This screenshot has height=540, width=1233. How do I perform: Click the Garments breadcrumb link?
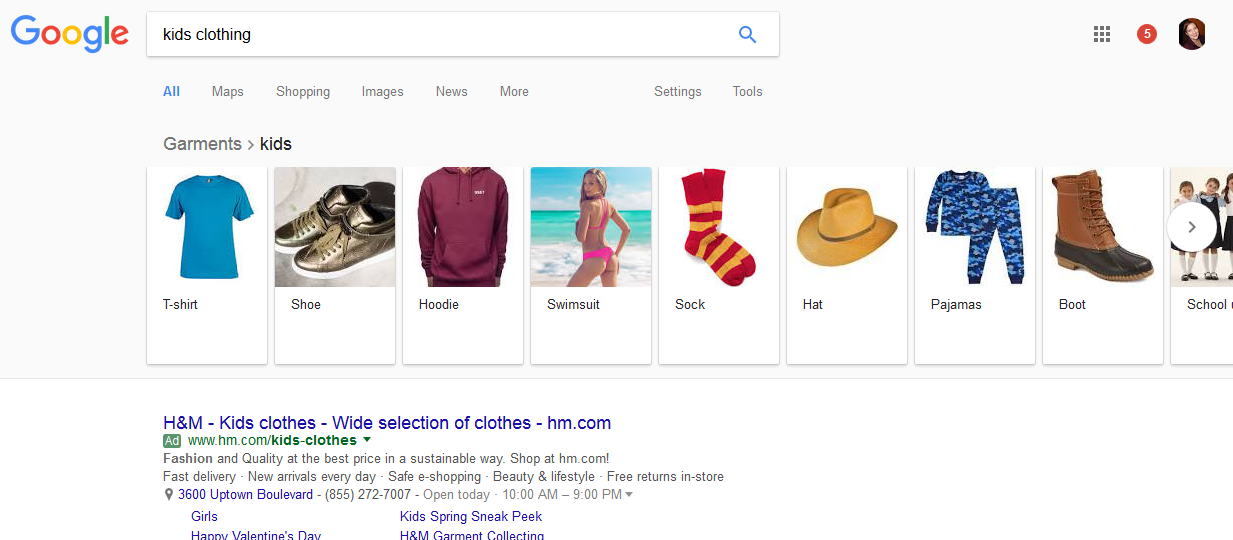click(x=202, y=144)
